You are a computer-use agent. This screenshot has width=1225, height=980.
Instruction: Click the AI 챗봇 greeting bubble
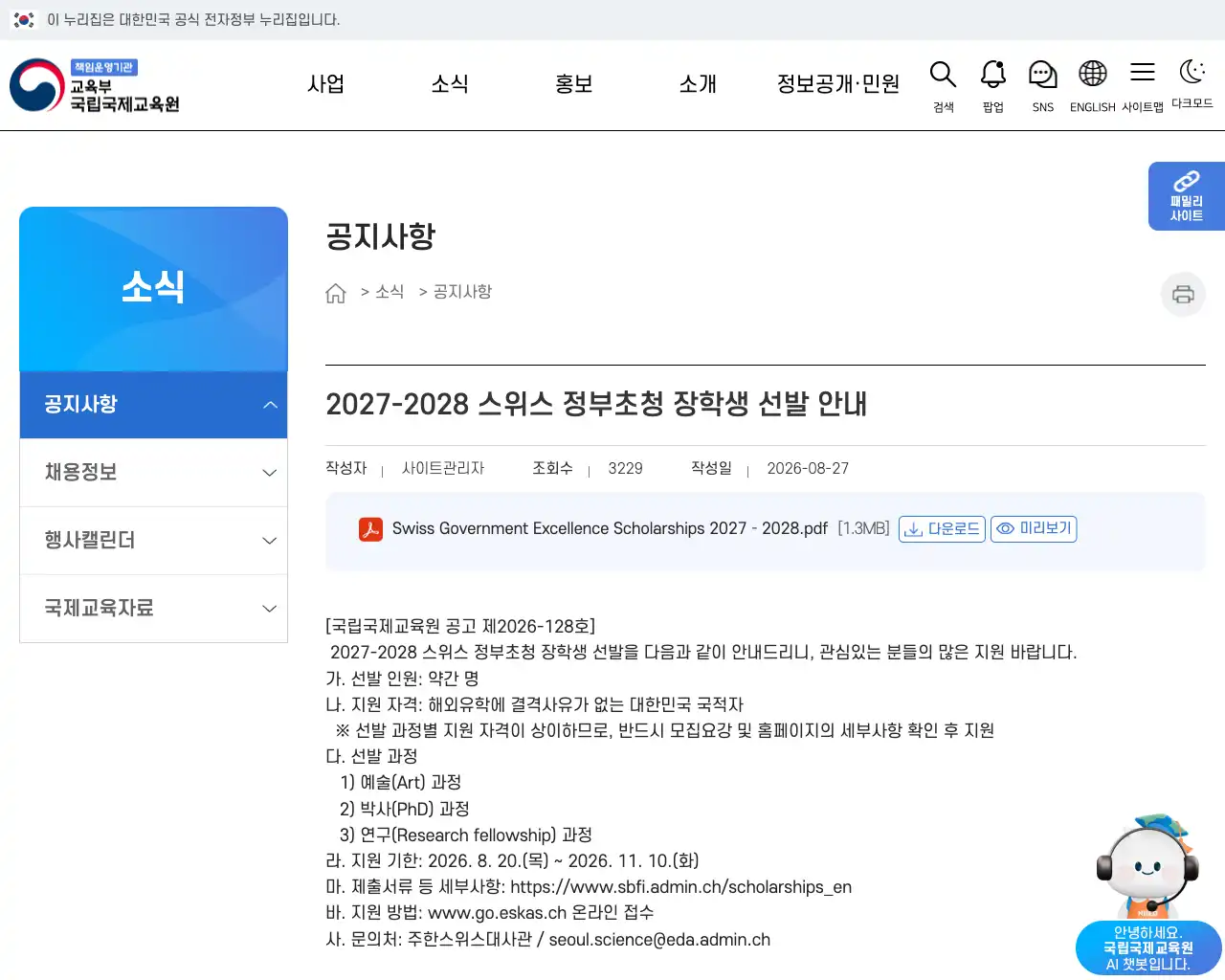coord(1148,948)
